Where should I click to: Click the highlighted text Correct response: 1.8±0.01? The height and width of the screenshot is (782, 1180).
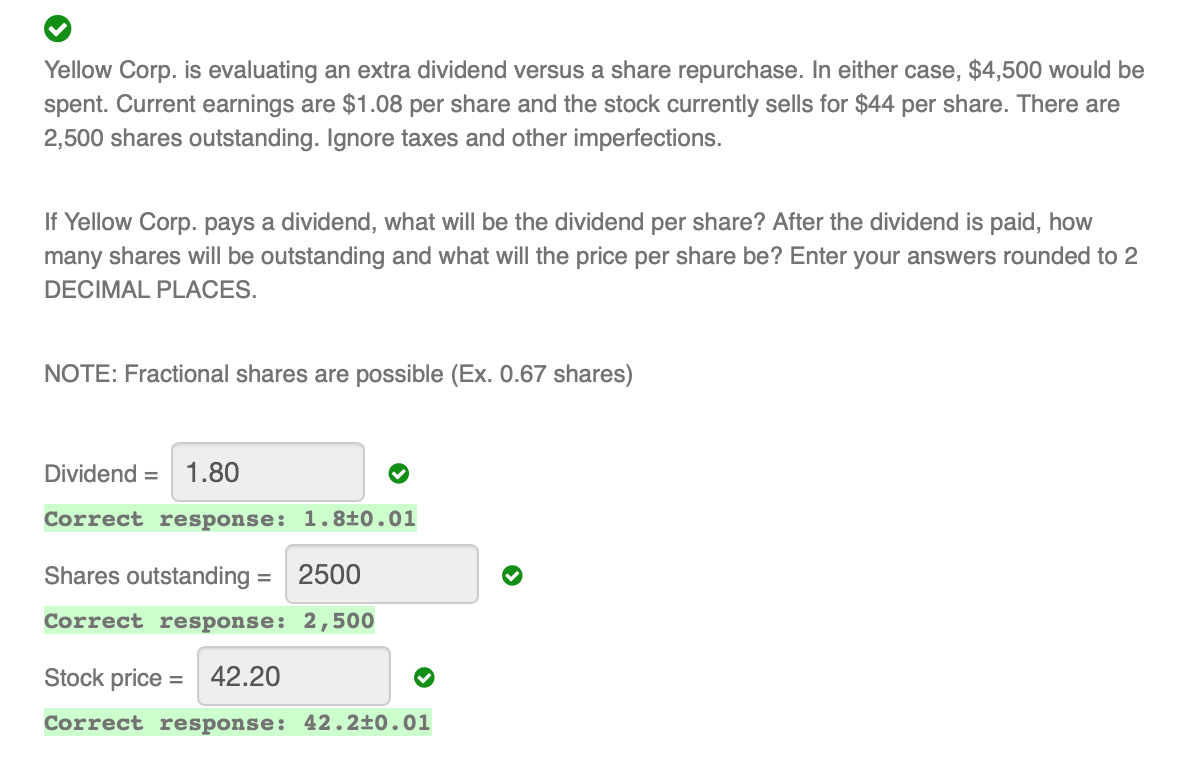tap(230, 519)
